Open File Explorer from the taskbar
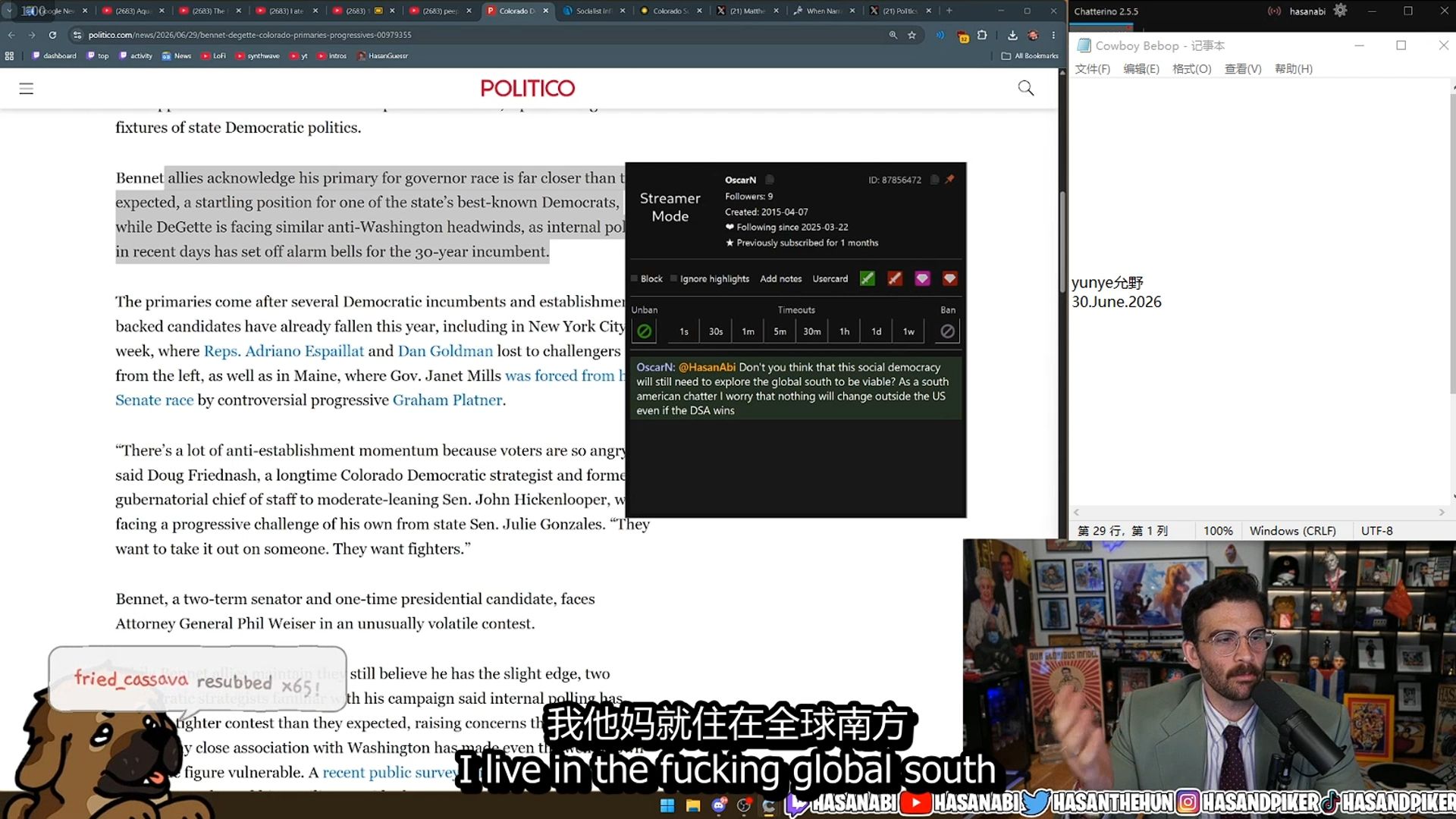The image size is (1456, 819). click(693, 805)
